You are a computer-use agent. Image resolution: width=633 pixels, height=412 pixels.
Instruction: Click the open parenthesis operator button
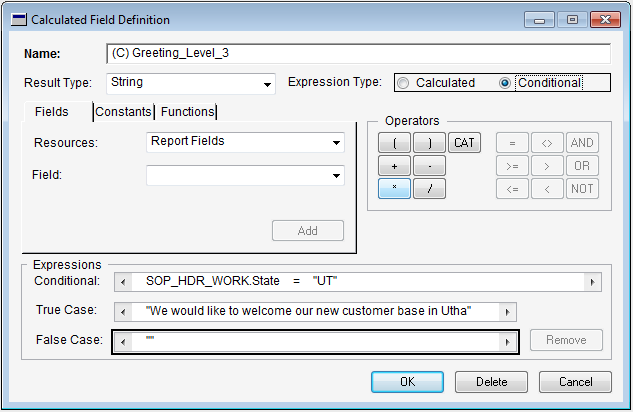point(394,143)
